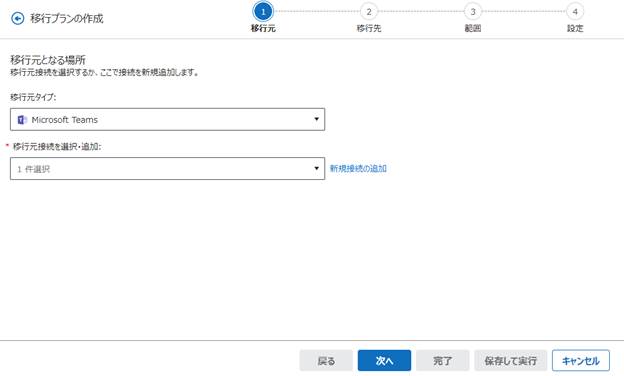624x376 pixels.
Task: Click the キャンセル button
Action: pyautogui.click(x=581, y=360)
